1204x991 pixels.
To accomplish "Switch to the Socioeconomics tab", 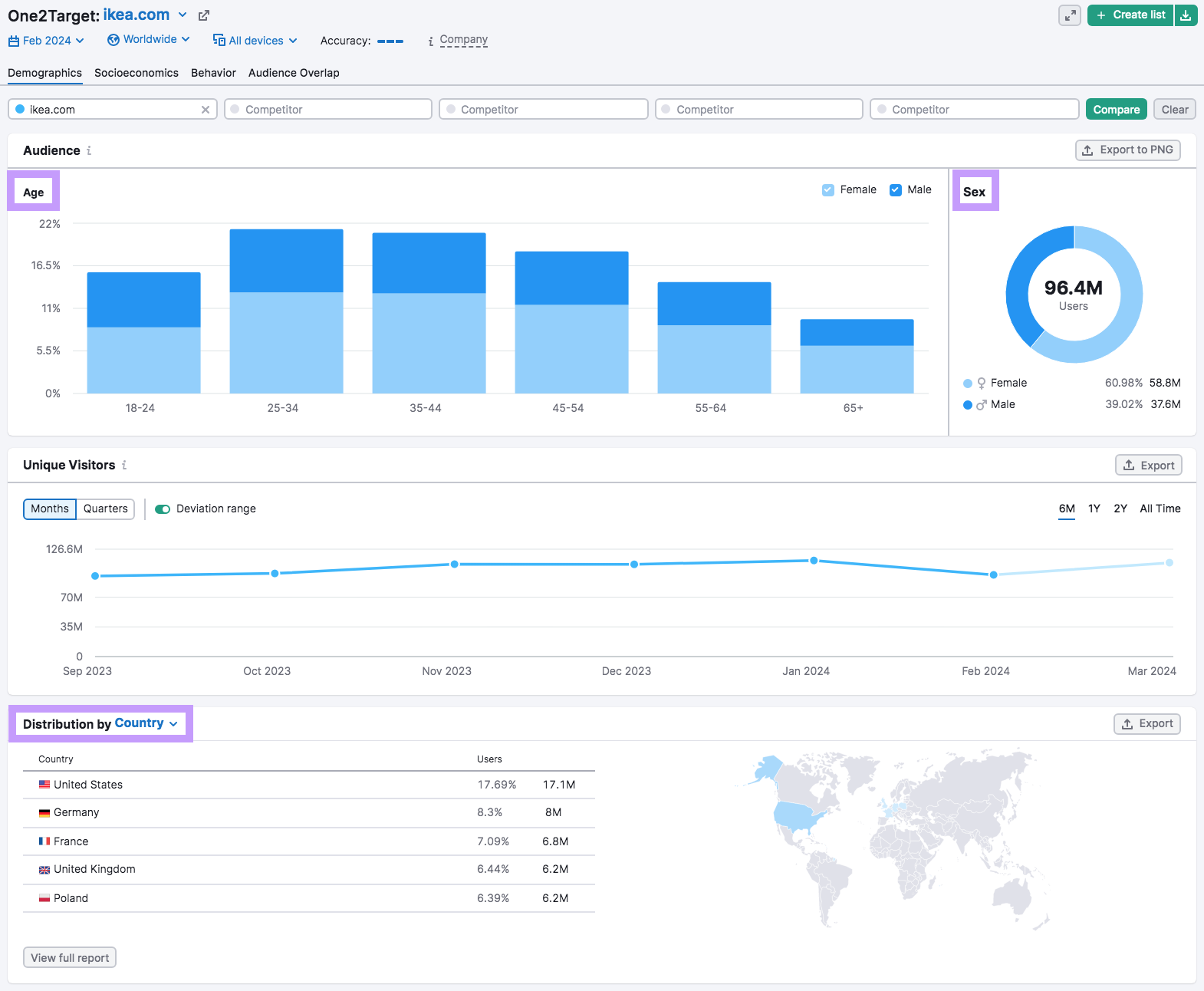I will 137,73.
